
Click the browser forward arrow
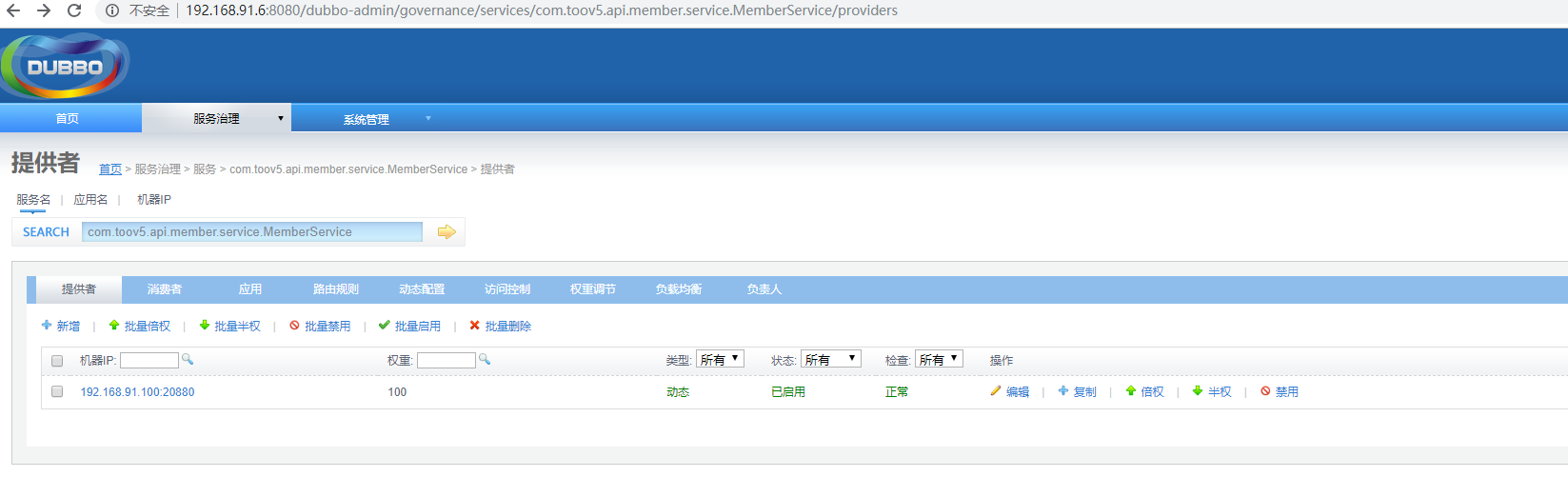pos(44,10)
